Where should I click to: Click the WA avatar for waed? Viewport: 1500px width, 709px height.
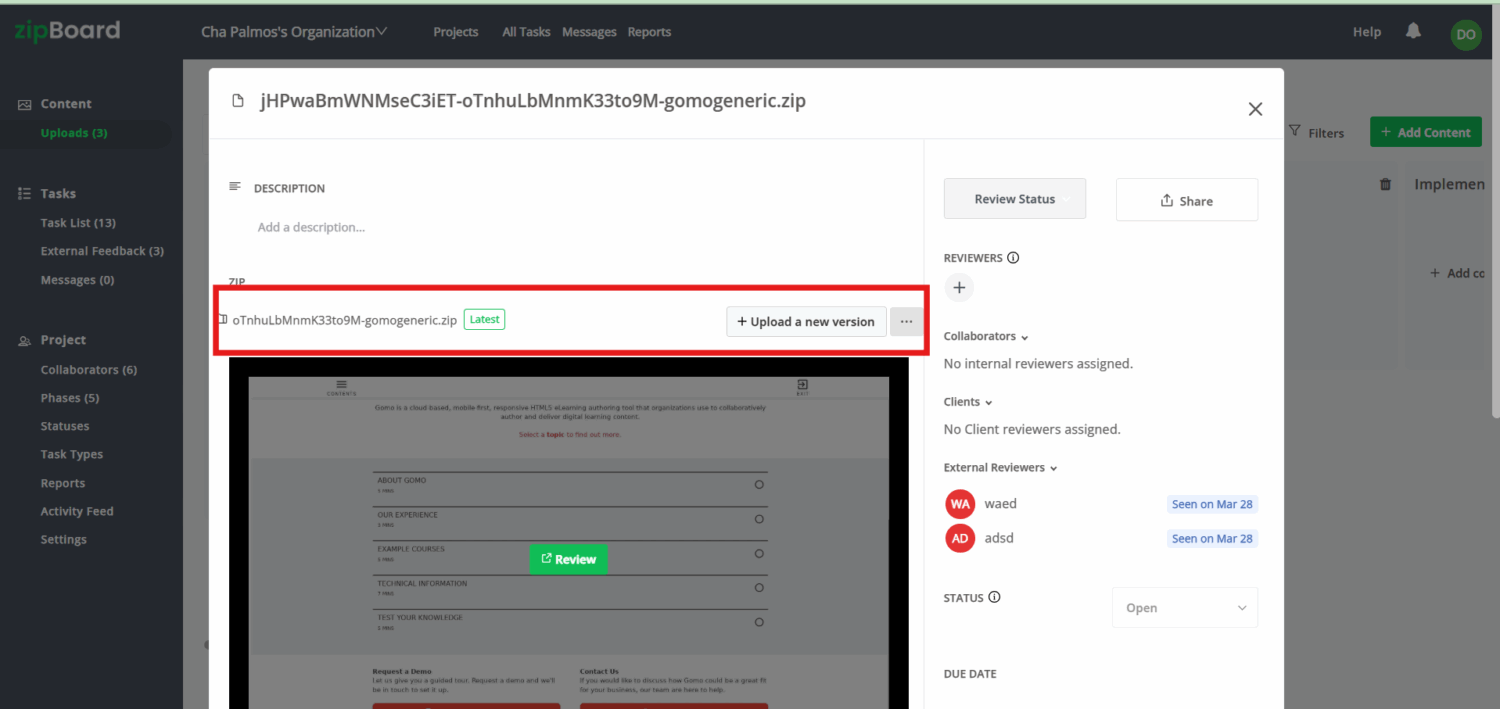tap(960, 504)
